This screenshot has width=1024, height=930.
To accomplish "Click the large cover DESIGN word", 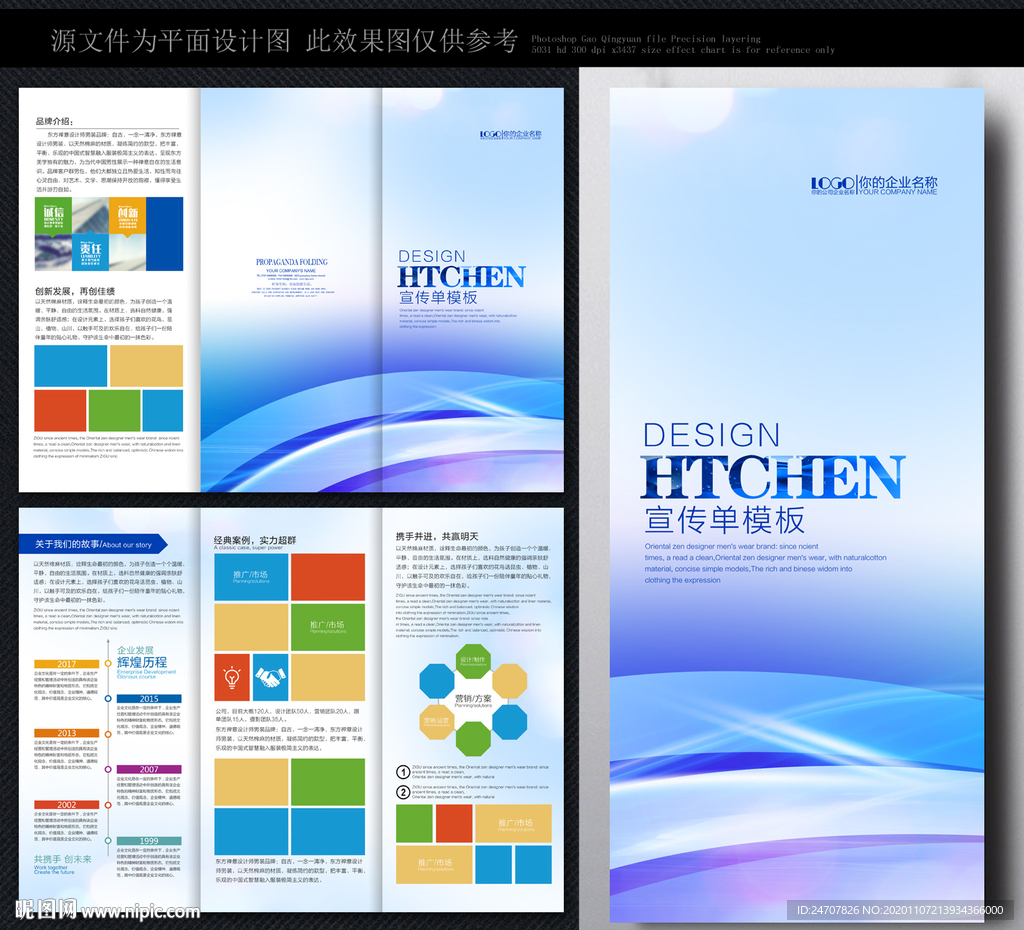I will click(x=712, y=435).
